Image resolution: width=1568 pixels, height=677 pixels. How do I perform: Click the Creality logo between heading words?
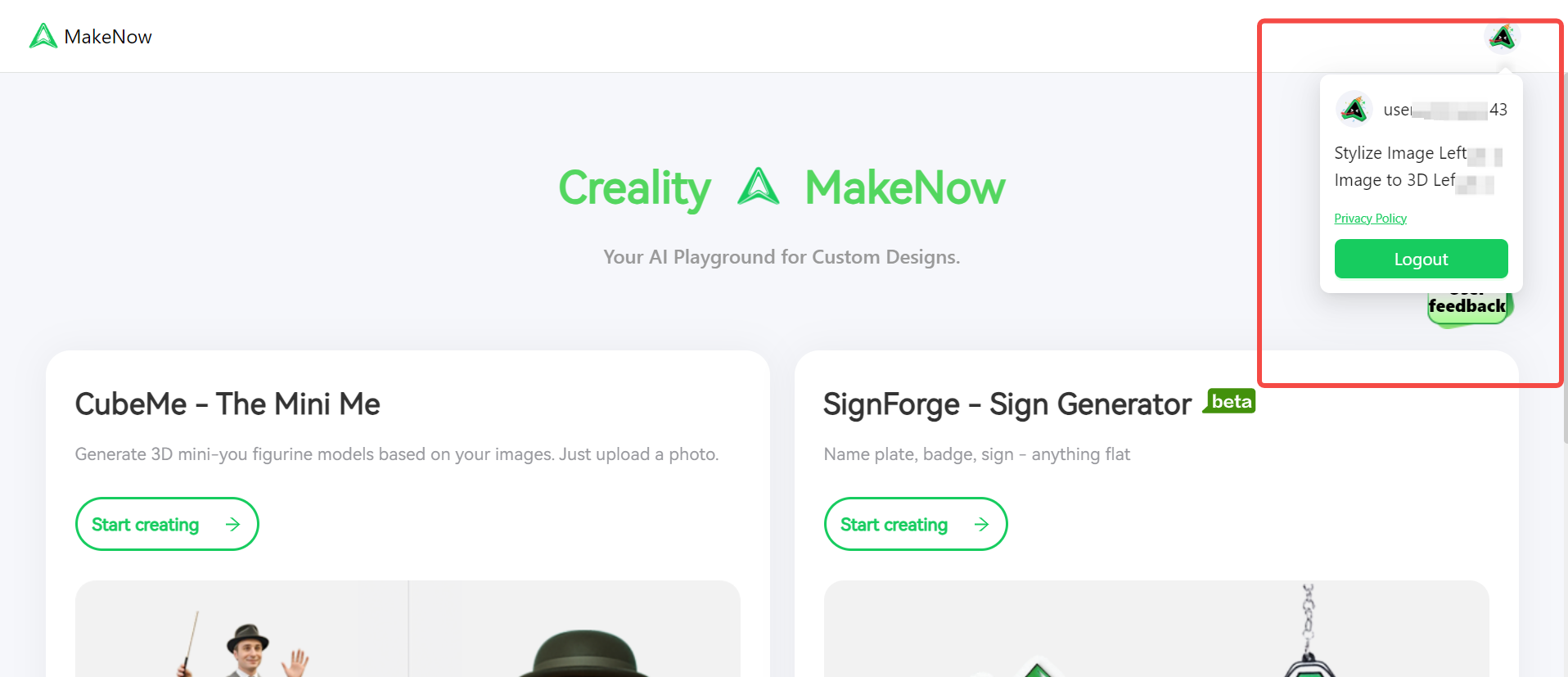click(758, 187)
